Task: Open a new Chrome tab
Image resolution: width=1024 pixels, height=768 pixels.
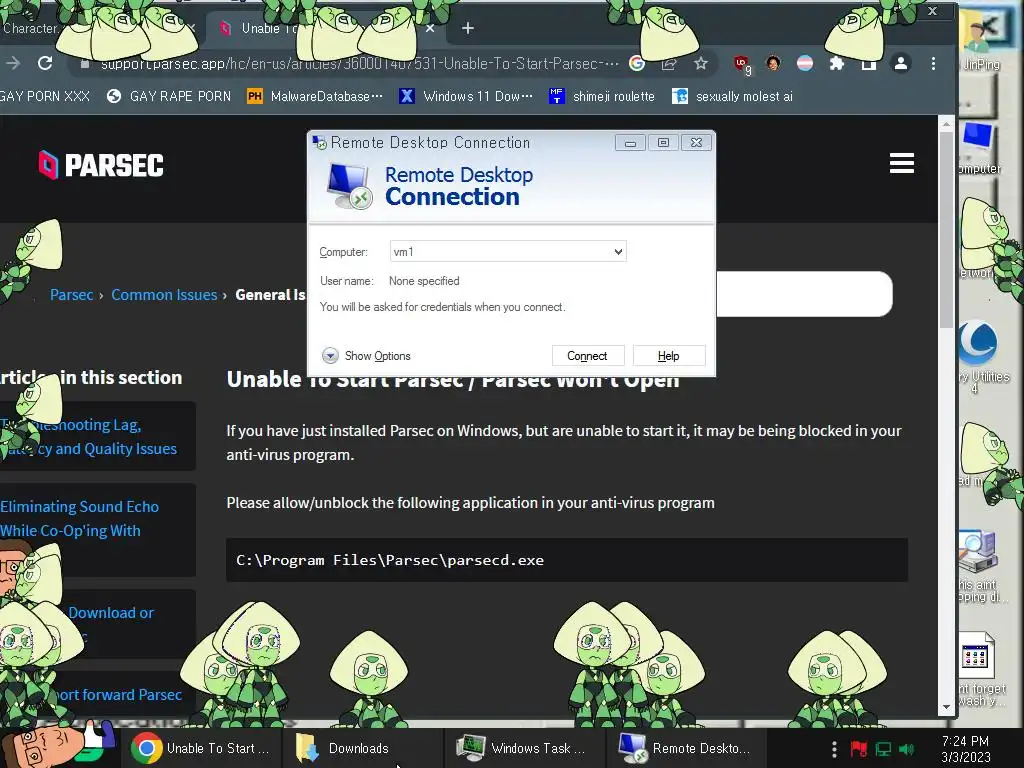Action: coord(468,28)
